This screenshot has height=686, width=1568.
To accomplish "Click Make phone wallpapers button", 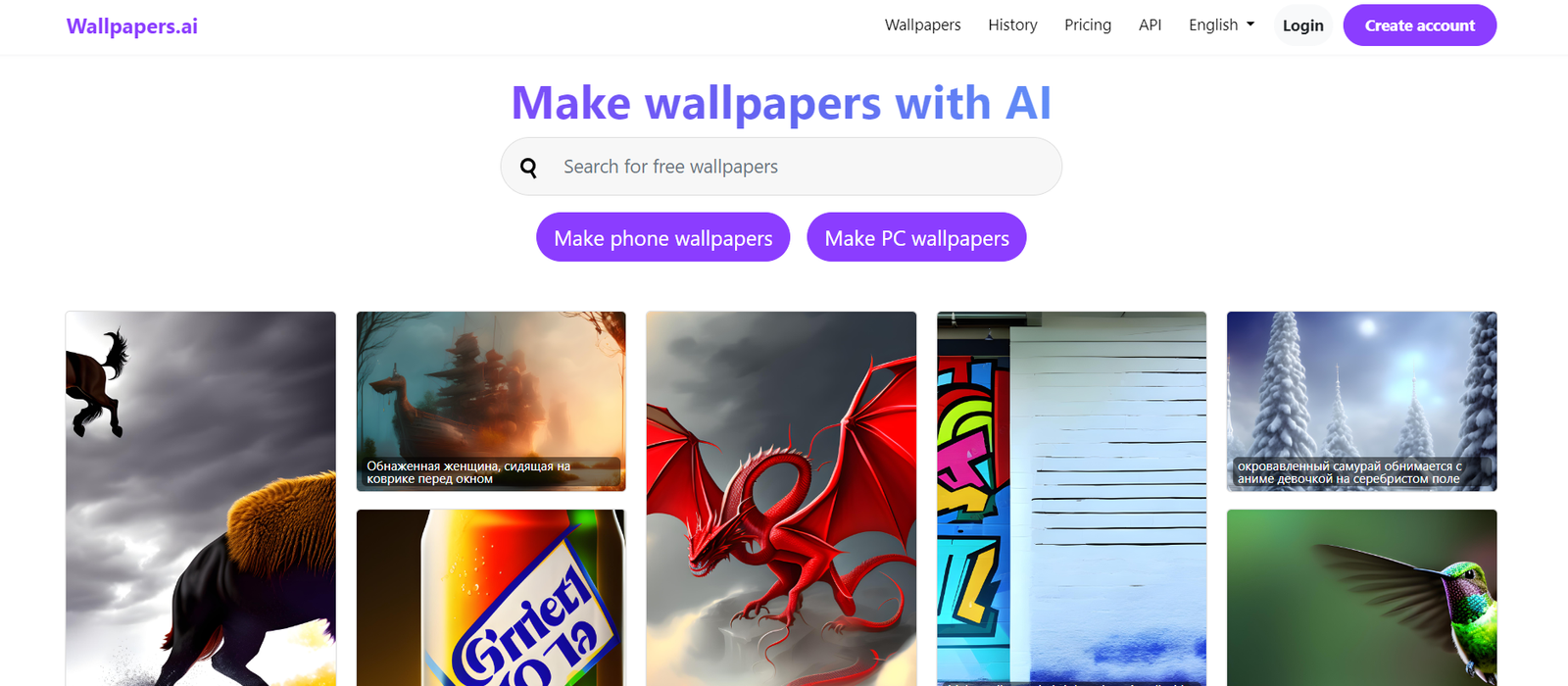I will coord(662,237).
